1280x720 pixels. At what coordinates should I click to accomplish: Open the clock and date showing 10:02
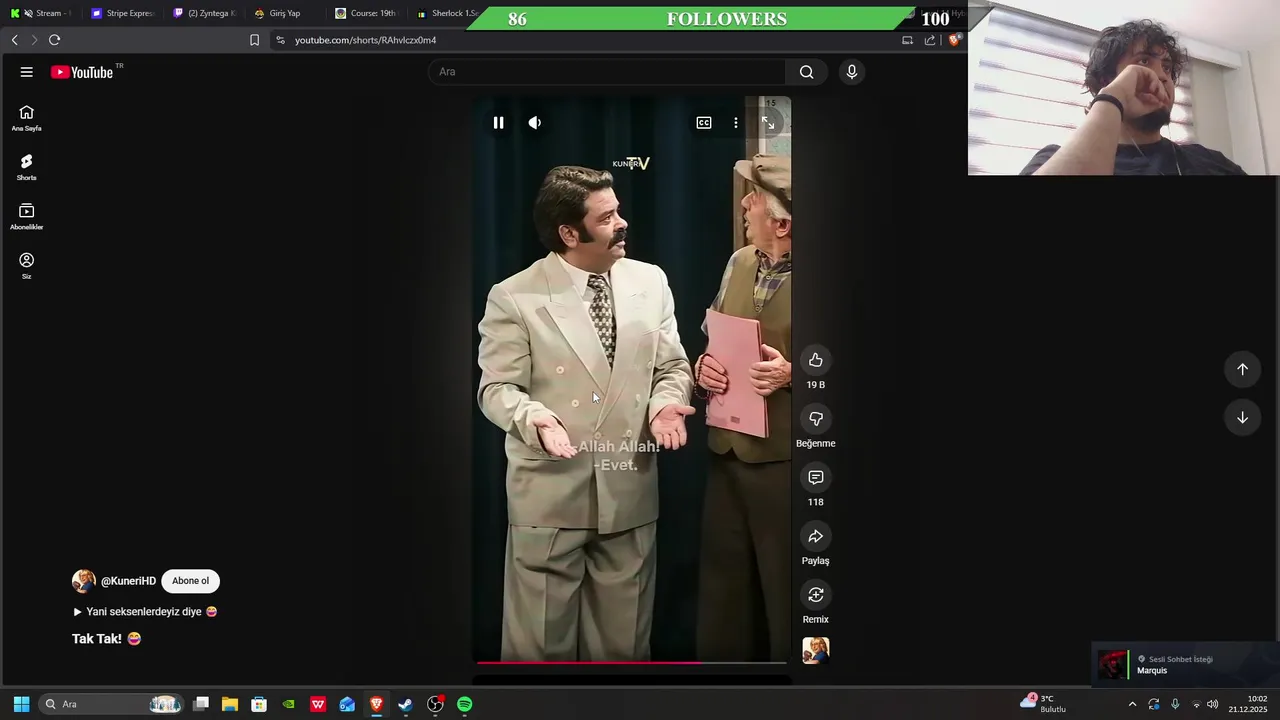pyautogui.click(x=1248, y=704)
